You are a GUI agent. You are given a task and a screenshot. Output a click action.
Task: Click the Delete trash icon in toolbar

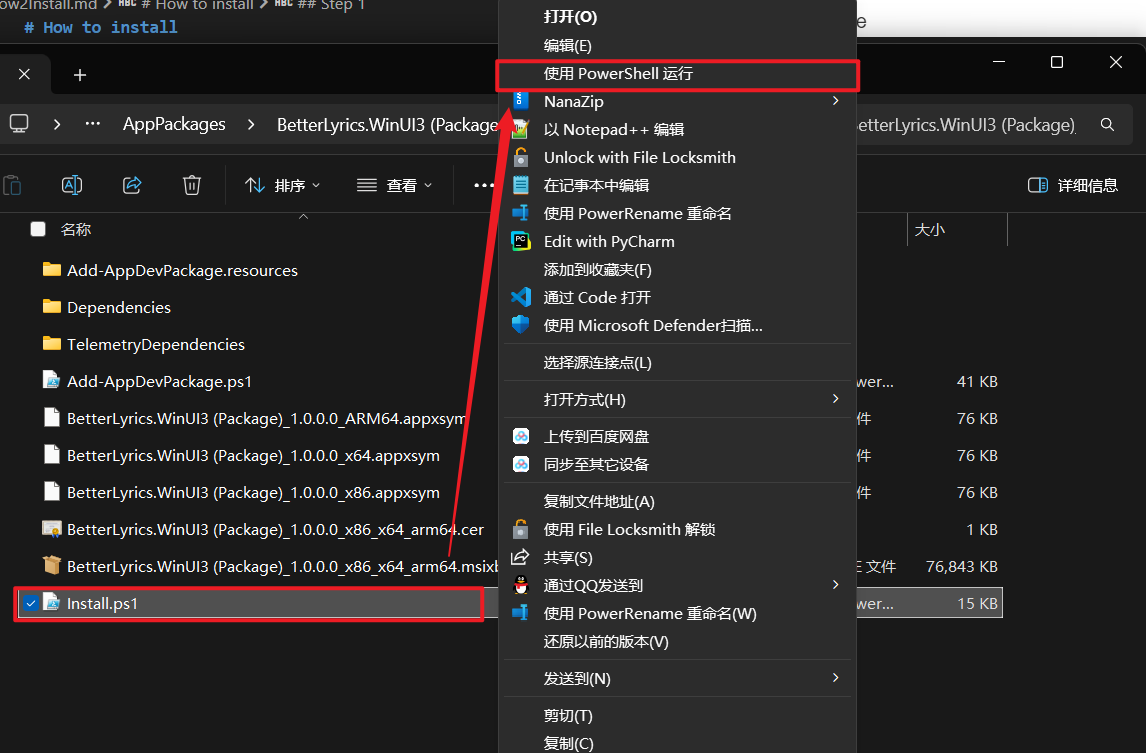pos(192,185)
